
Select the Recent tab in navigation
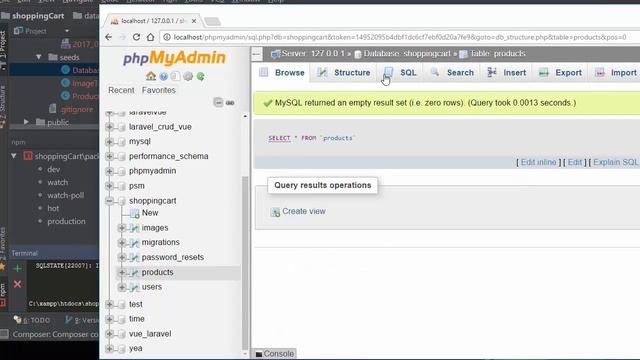point(121,90)
